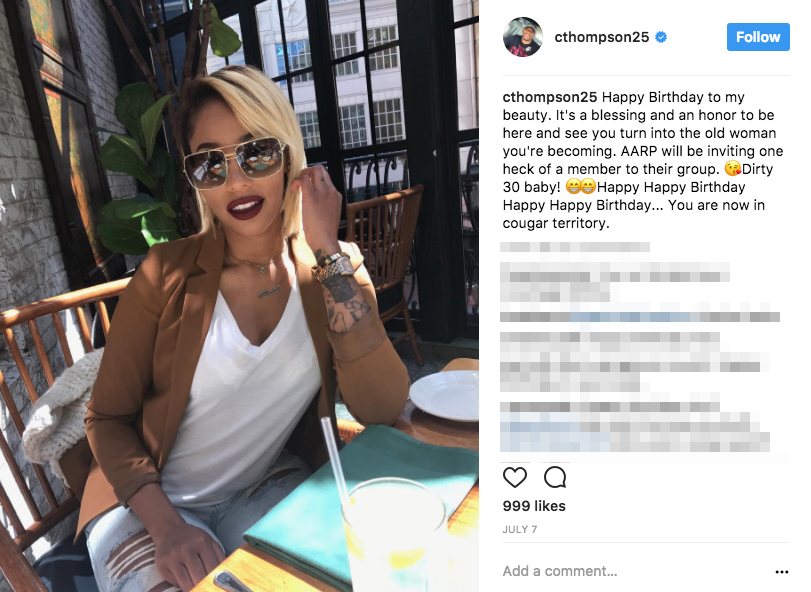Follow cthompson25 with the blue Follow button

pos(758,37)
